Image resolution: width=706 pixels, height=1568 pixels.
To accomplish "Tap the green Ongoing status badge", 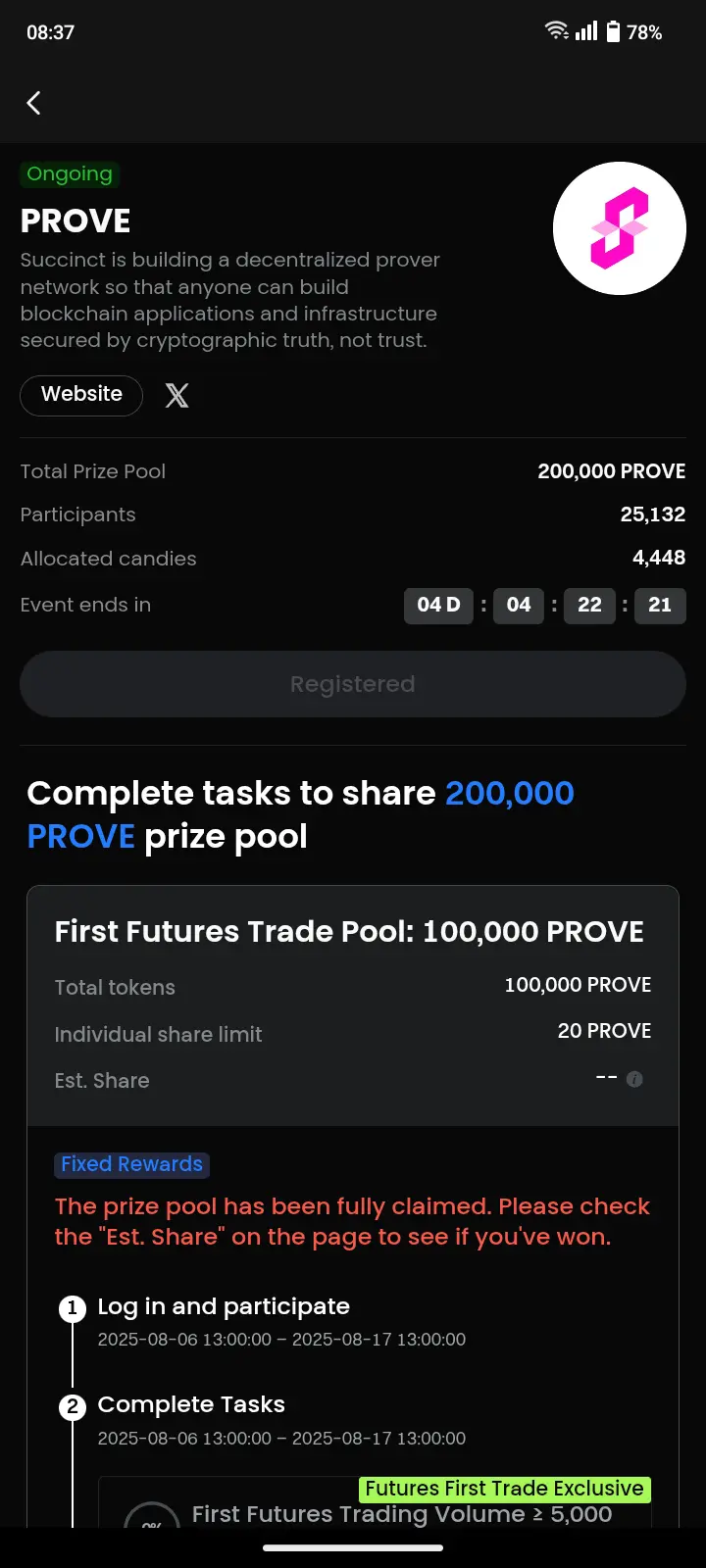I will pyautogui.click(x=70, y=174).
